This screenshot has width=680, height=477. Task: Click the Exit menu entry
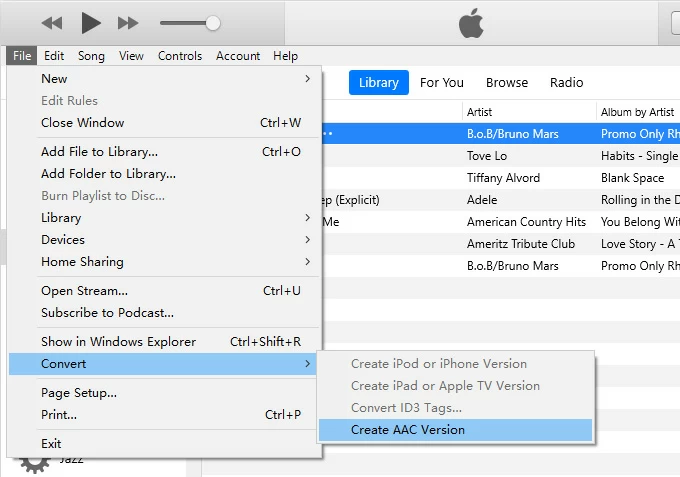(x=51, y=443)
